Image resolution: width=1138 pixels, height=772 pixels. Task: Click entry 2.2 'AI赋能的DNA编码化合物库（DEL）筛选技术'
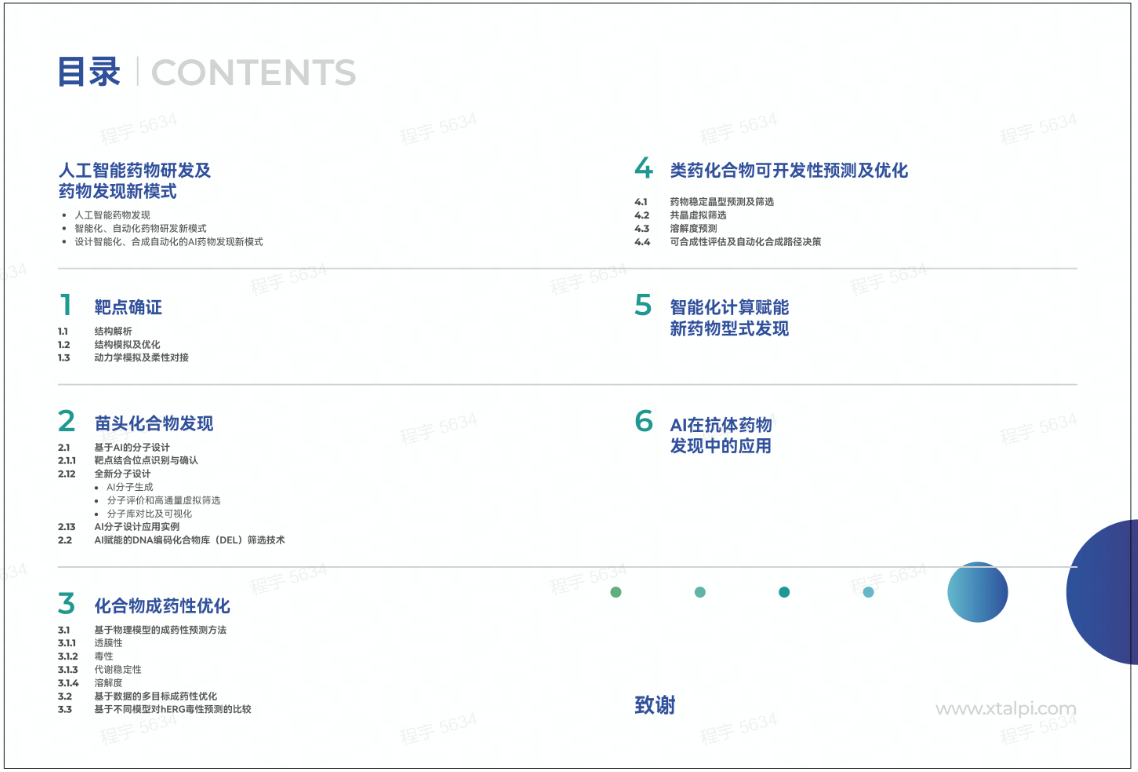(189, 540)
